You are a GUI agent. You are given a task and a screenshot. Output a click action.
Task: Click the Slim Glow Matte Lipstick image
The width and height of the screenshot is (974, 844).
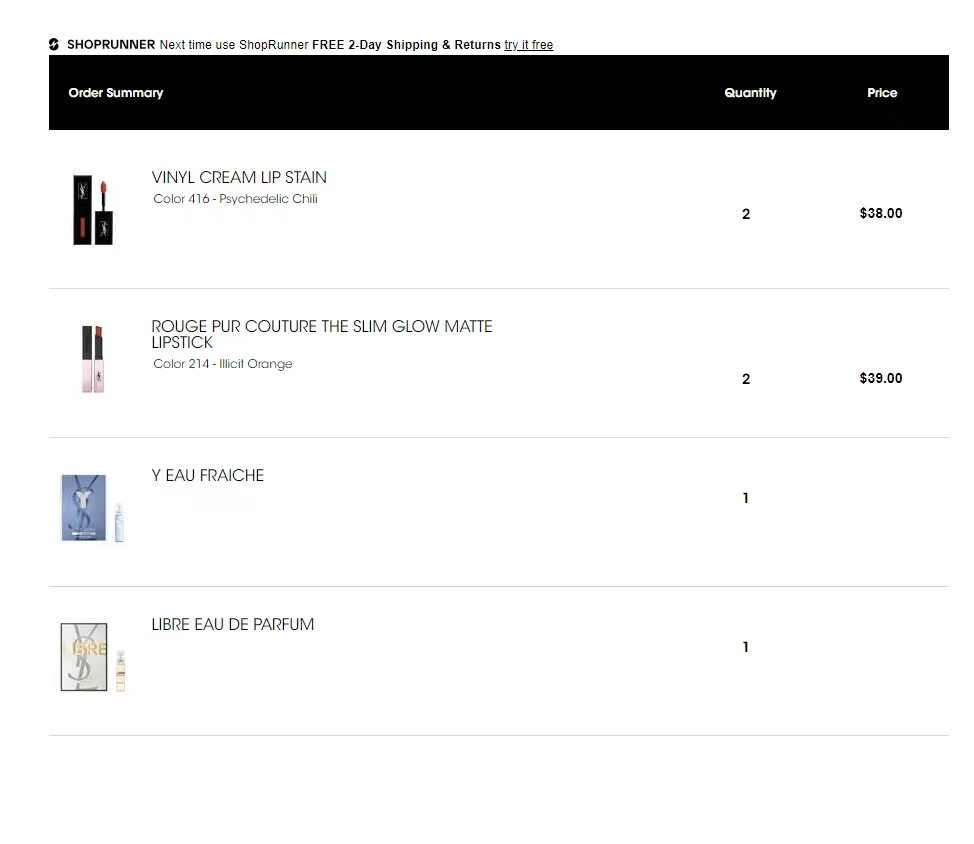click(93, 359)
